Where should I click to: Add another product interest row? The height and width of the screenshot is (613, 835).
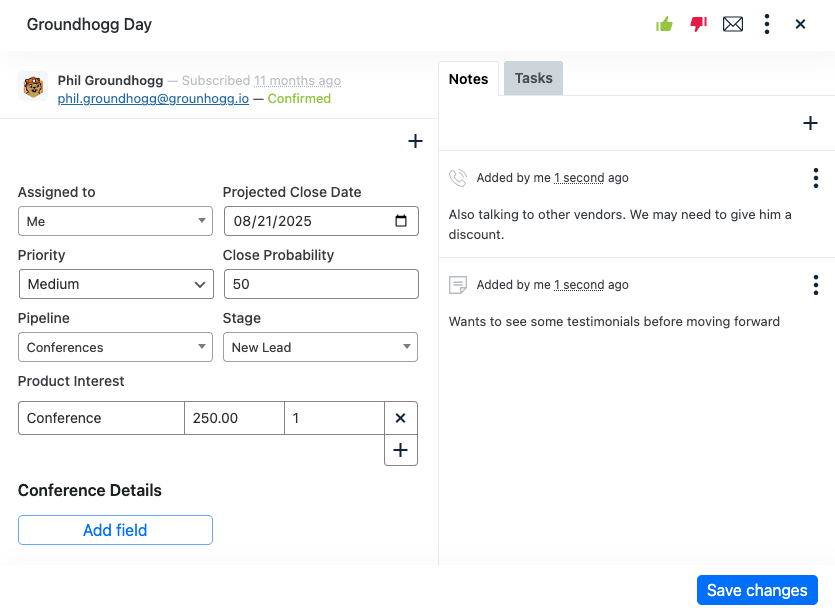tap(400, 450)
